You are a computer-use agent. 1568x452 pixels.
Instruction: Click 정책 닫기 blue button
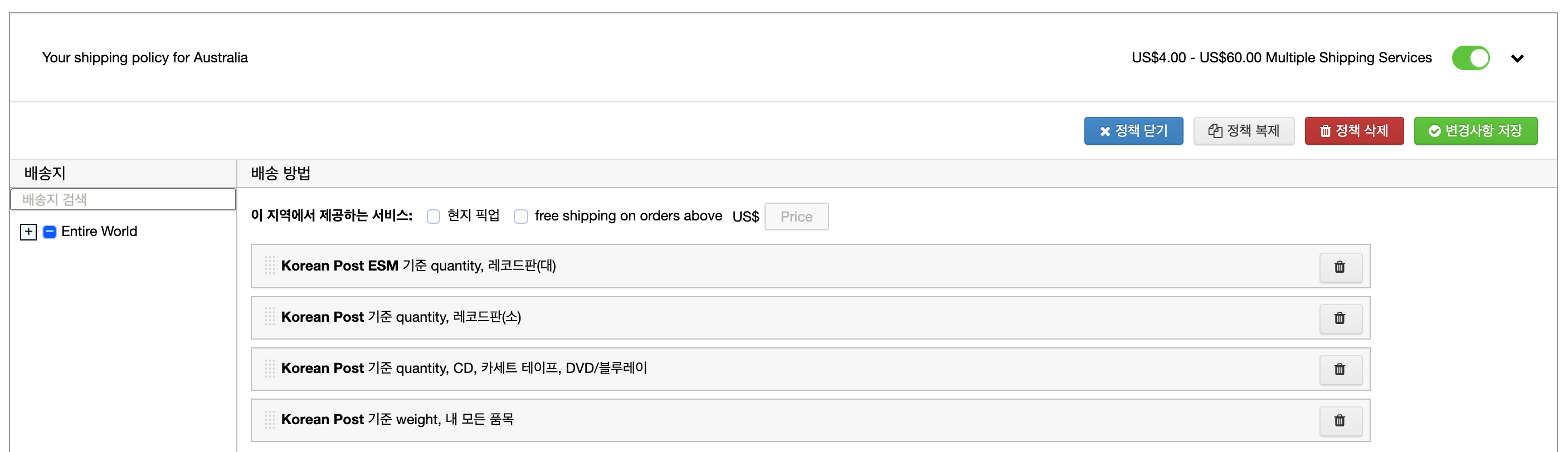(1133, 131)
